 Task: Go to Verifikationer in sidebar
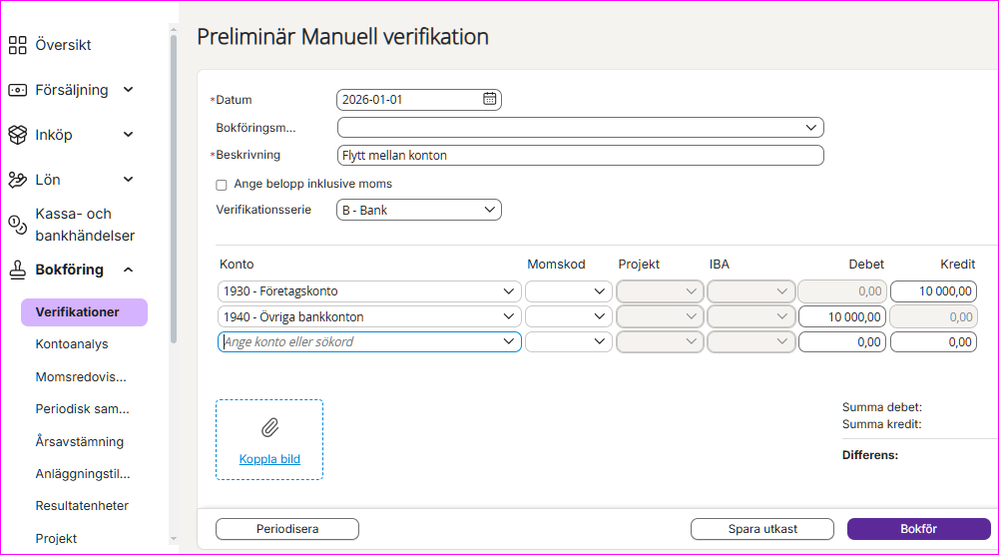(84, 312)
